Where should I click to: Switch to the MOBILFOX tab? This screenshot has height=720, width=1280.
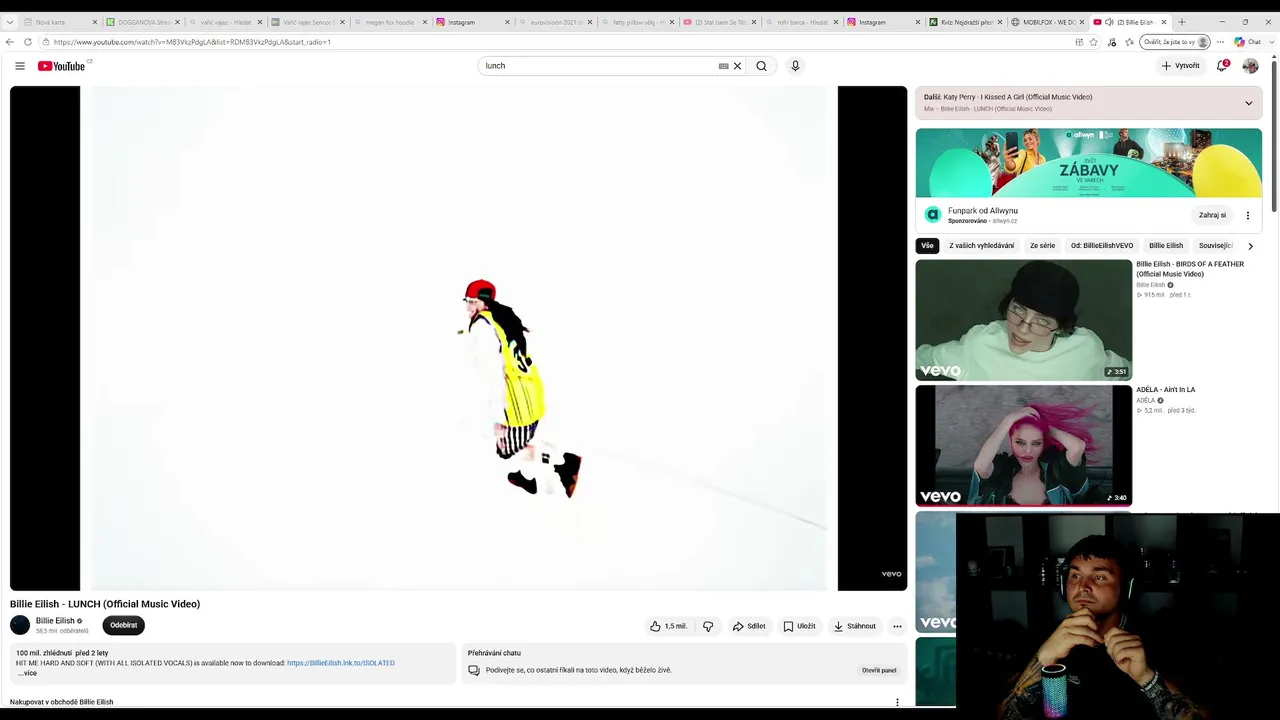1046,22
